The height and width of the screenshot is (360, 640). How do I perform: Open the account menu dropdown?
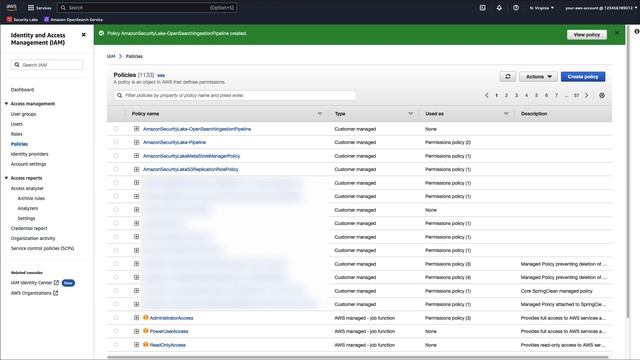(601, 8)
